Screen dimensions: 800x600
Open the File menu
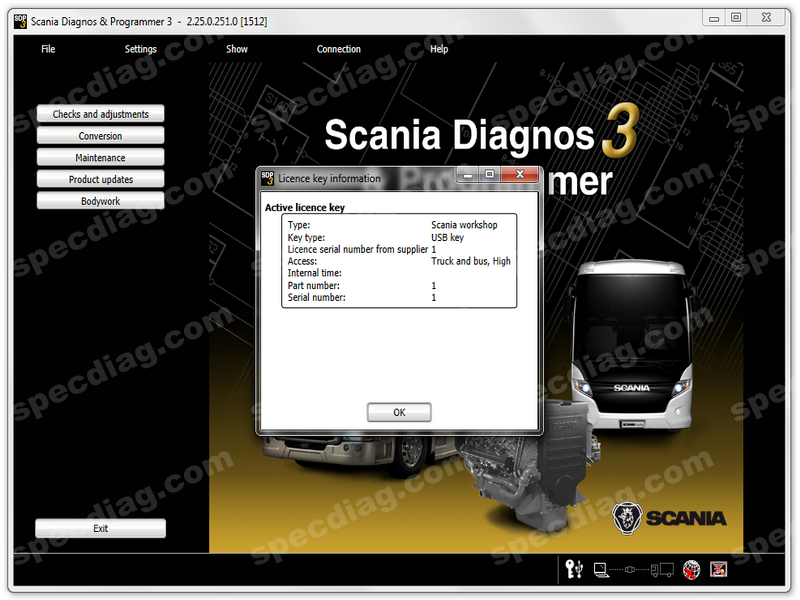coord(48,49)
